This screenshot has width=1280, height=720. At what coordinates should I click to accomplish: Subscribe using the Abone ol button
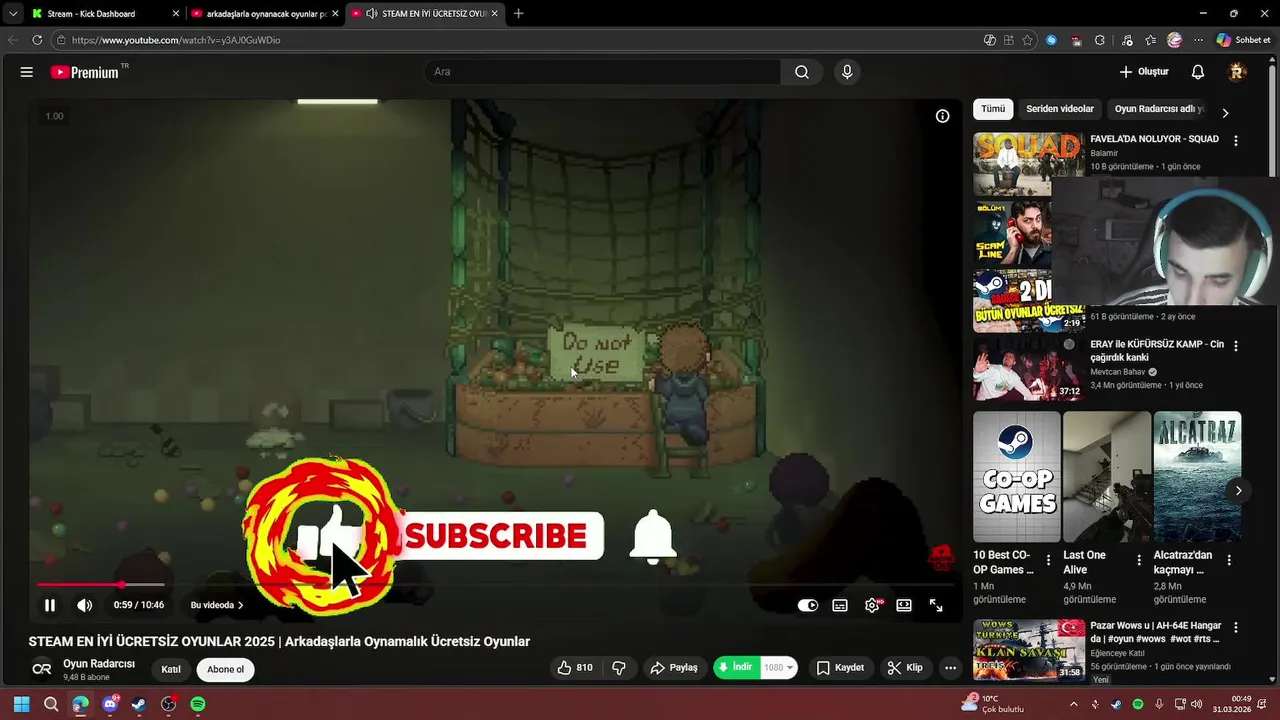225,670
